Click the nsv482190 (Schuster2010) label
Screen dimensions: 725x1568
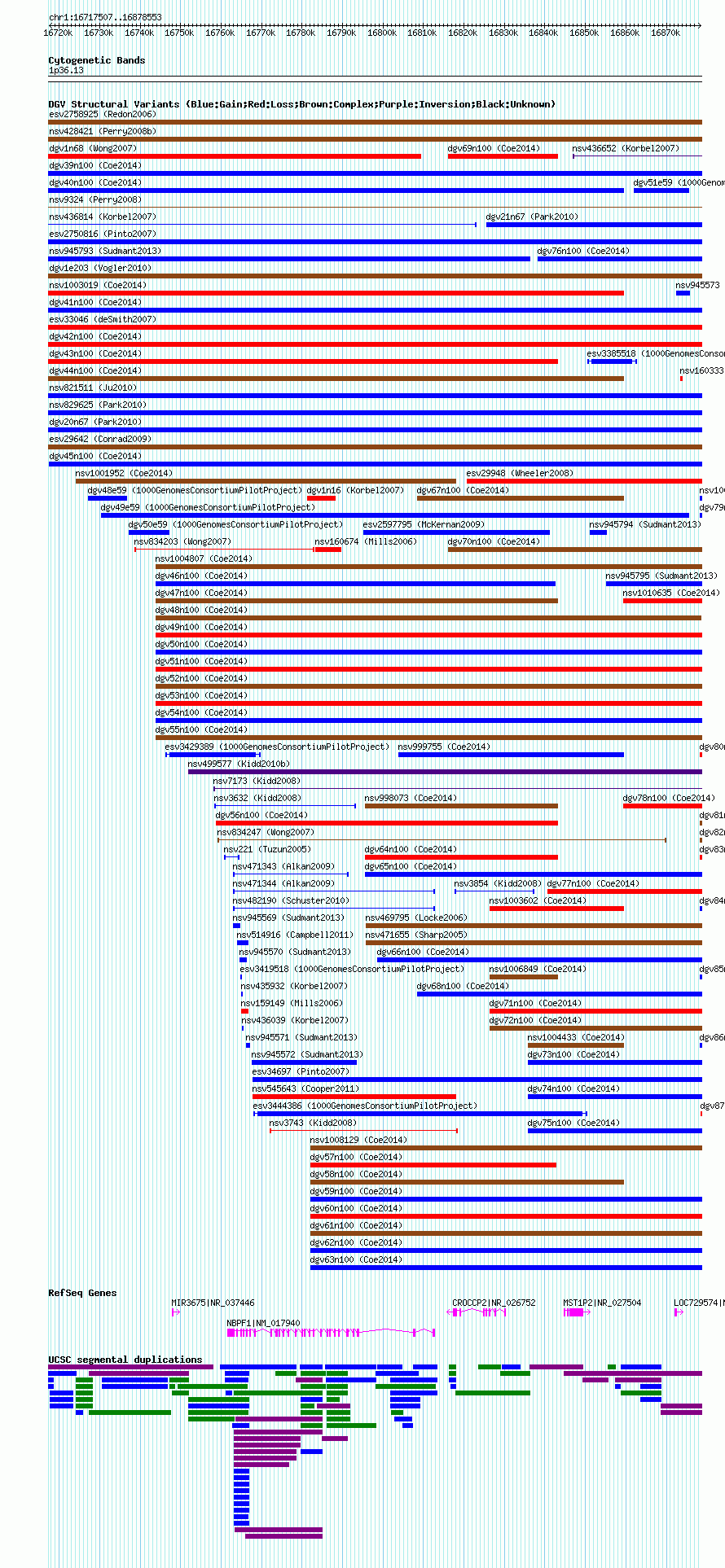pos(292,900)
